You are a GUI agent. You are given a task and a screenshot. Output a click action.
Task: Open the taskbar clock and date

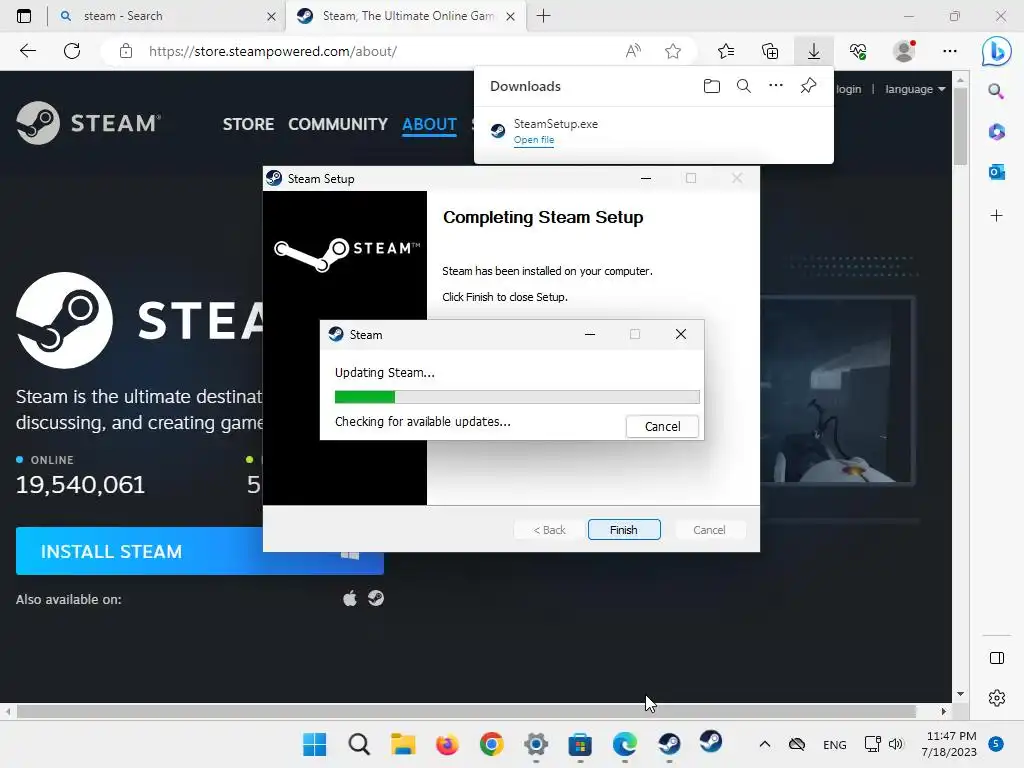coord(949,744)
